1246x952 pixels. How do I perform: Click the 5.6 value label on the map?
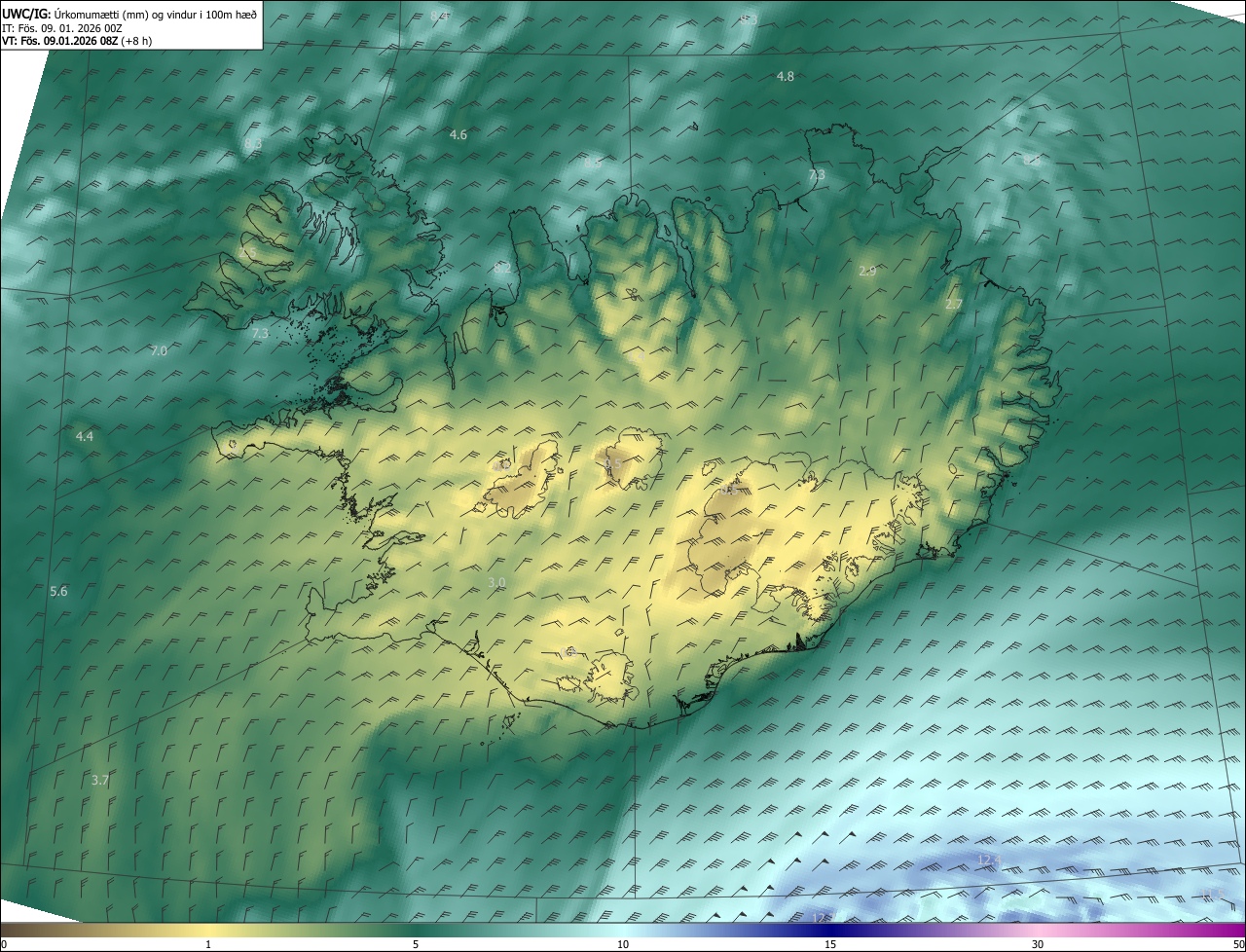[58, 591]
